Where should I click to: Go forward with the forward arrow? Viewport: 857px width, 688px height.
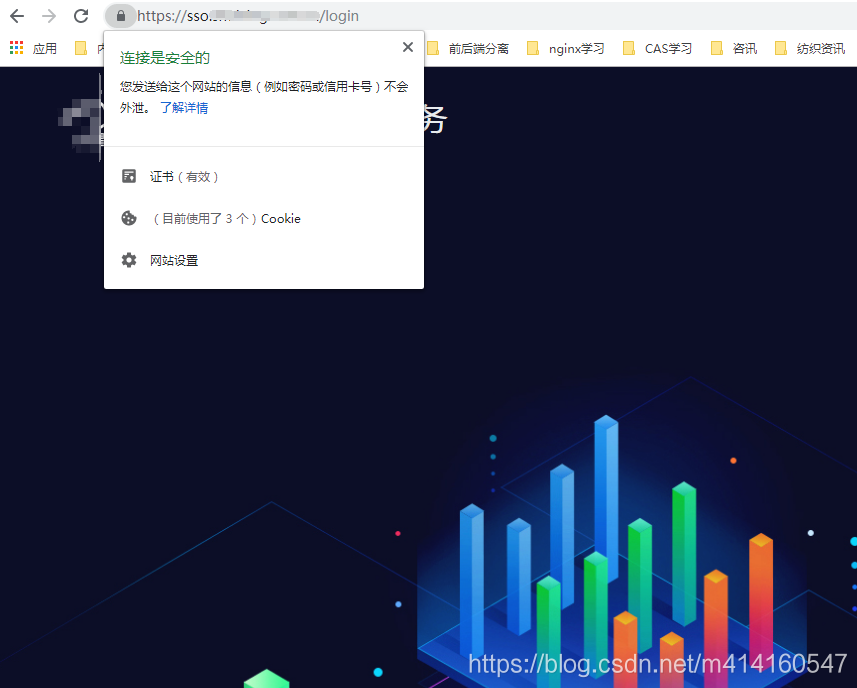tap(49, 16)
